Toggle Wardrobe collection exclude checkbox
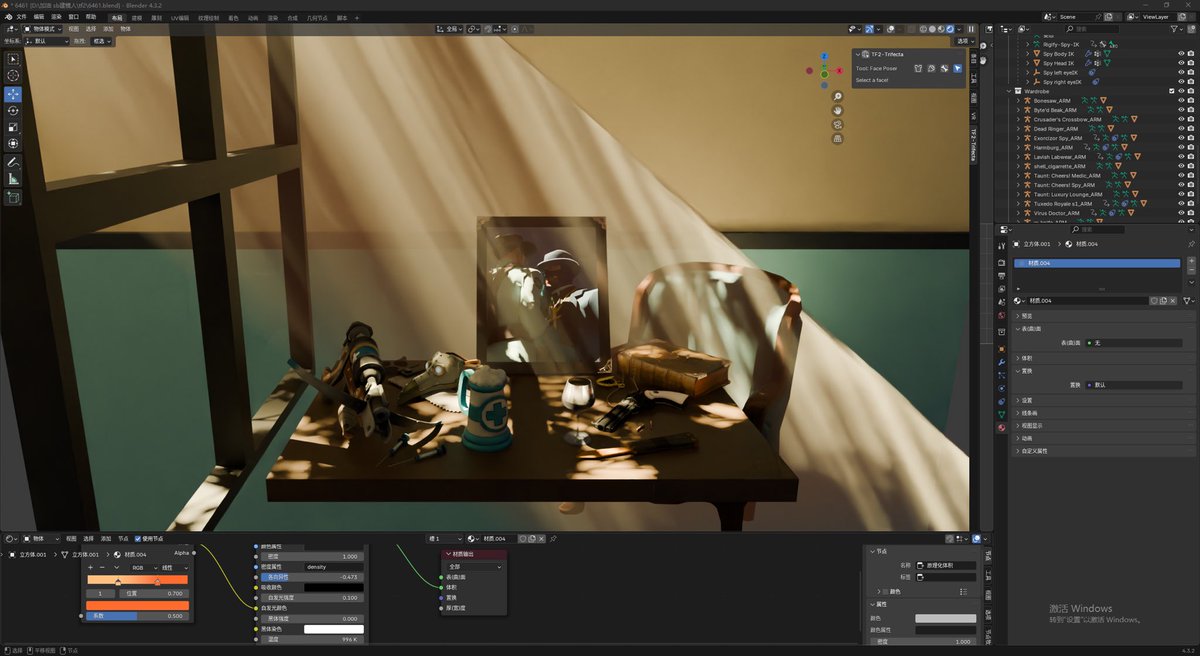Viewport: 1200px width, 656px height. click(x=1171, y=91)
